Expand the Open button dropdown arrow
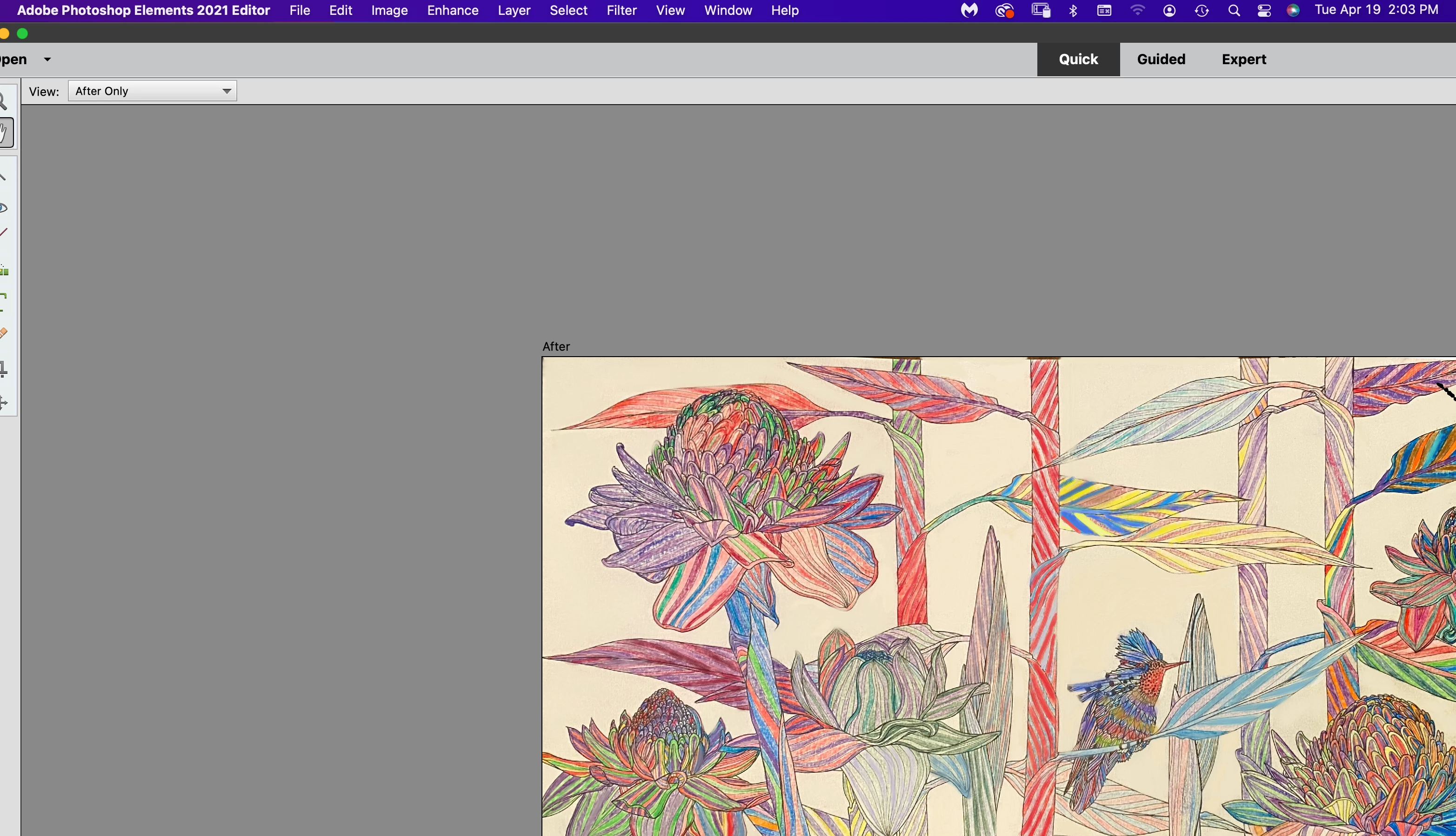1456x836 pixels. 47,59
